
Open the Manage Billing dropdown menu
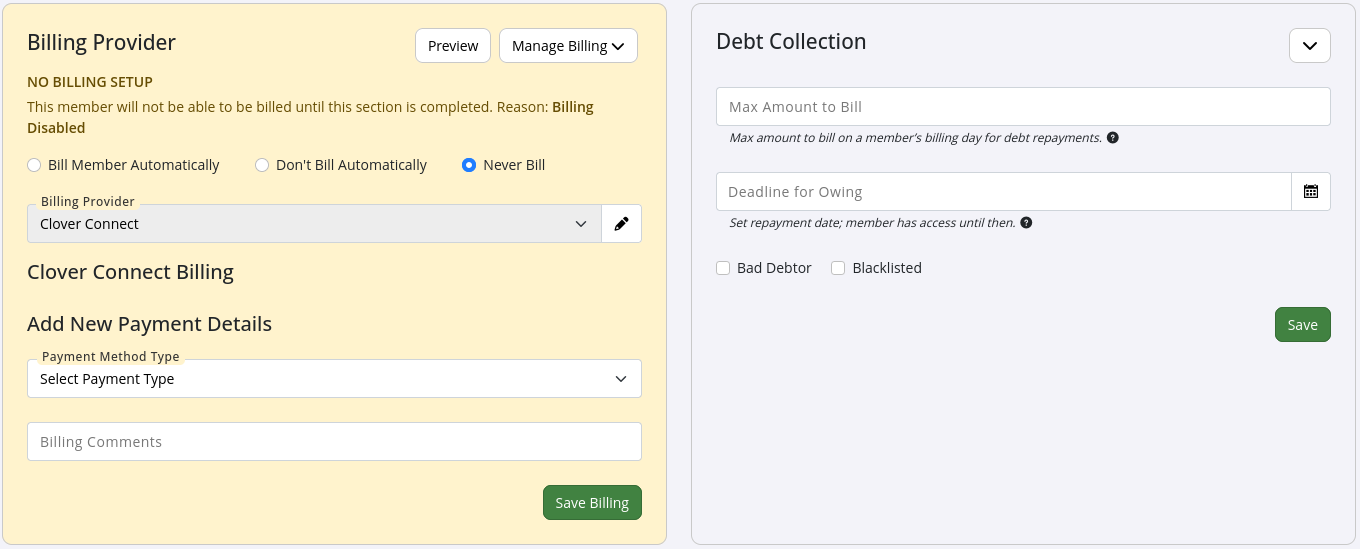point(567,46)
